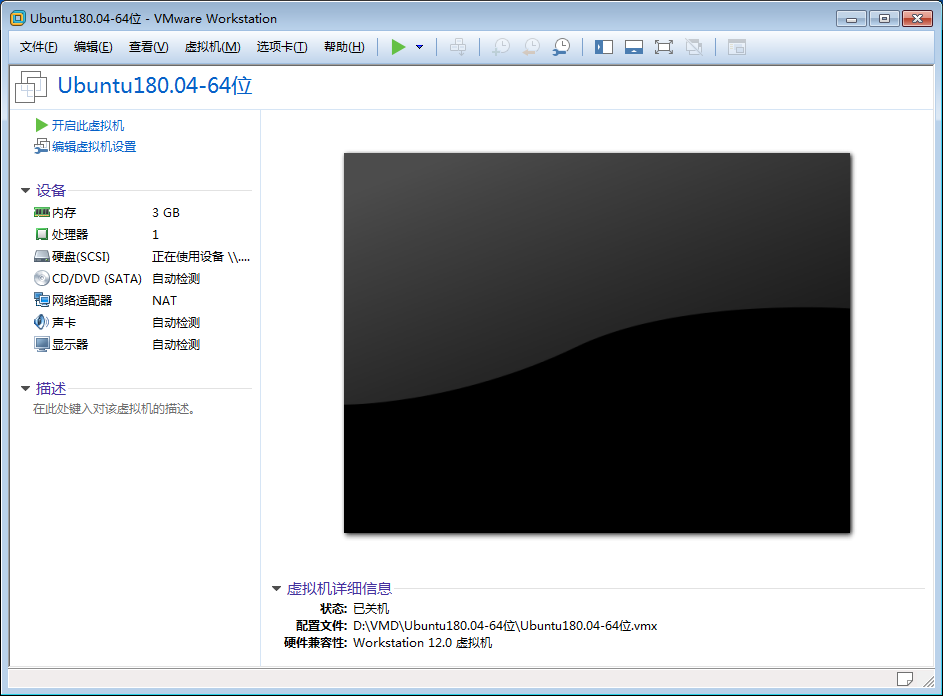Click the CD/DVD (SATA) disc icon
This screenshot has height=696, width=943.
pos(41,279)
